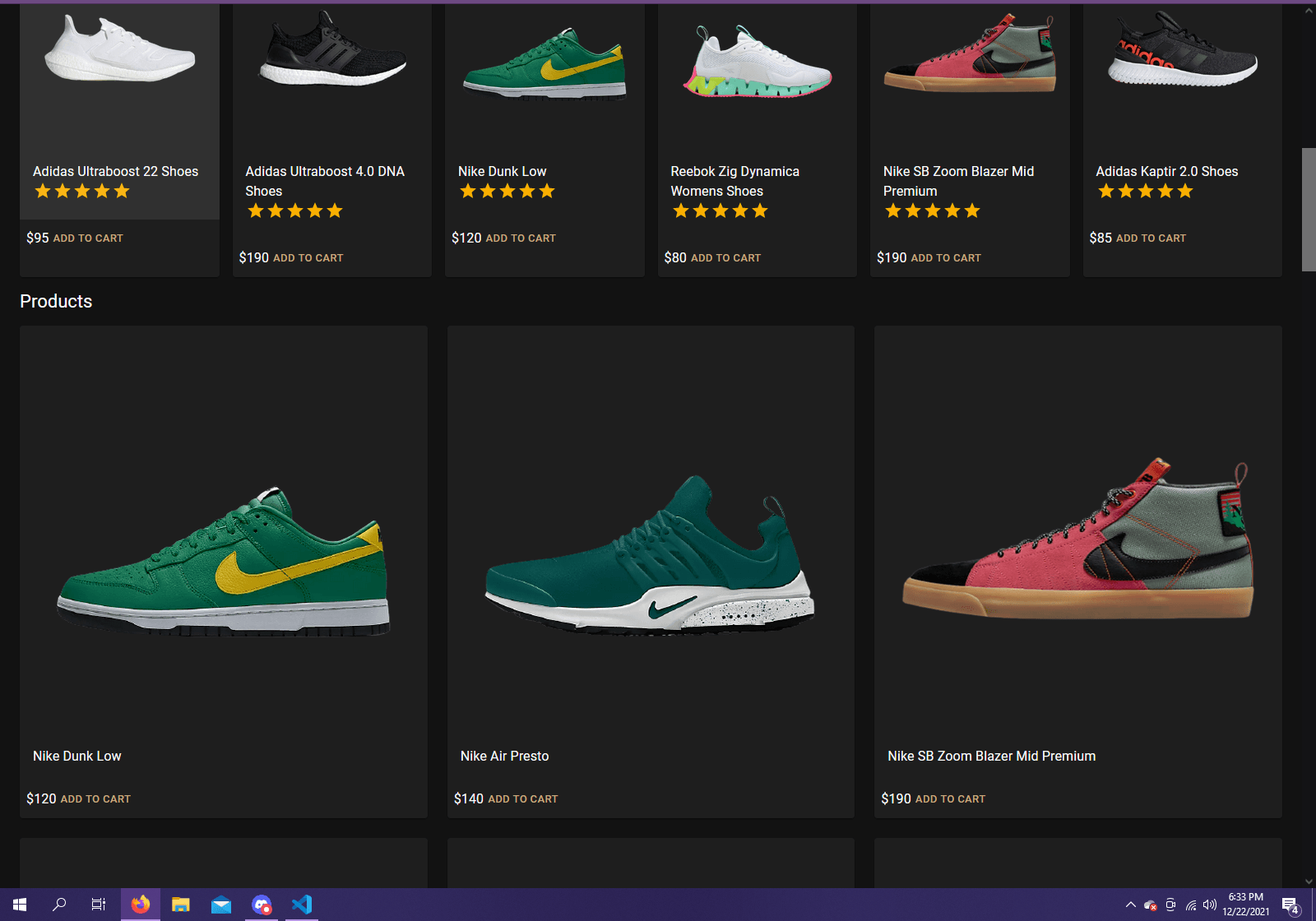Launch Firefox from the taskbar

coord(141,905)
